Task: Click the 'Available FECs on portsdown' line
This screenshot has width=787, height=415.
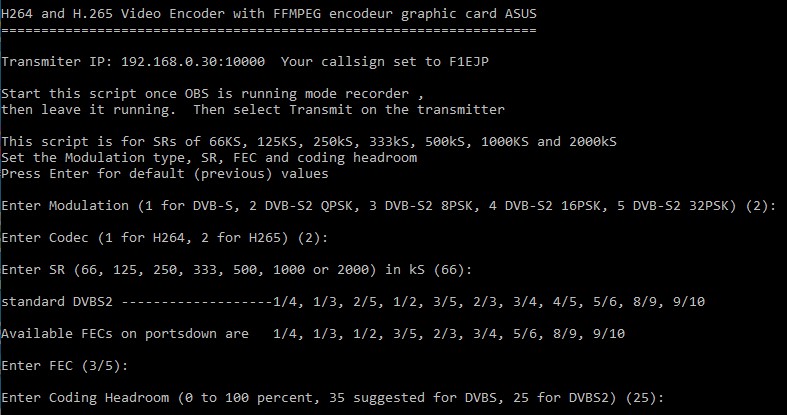Action: pyautogui.click(x=313, y=334)
